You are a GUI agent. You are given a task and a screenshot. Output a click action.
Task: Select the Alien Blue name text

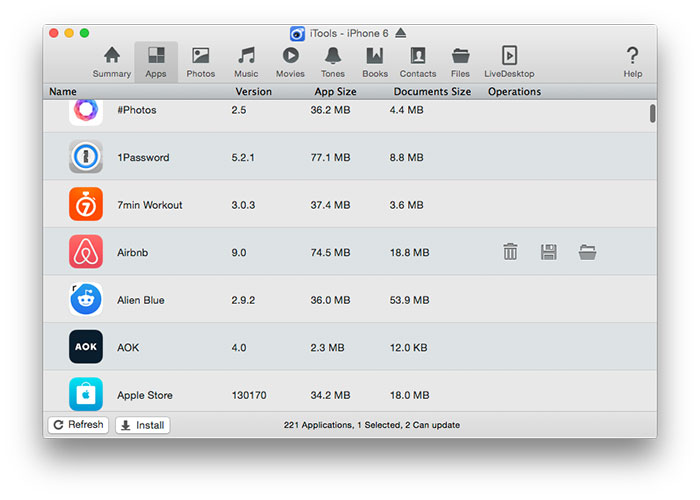[141, 300]
